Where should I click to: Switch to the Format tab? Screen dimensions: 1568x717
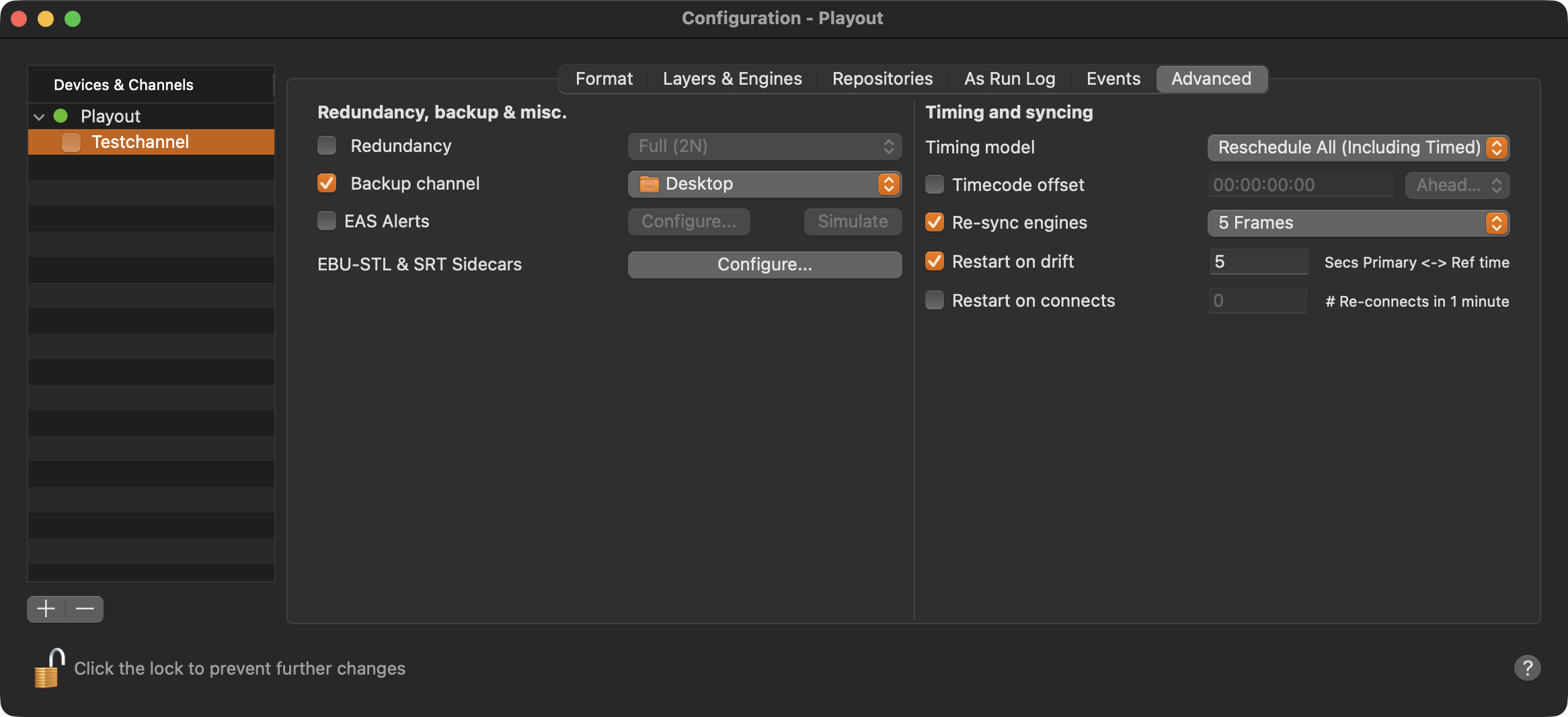604,79
